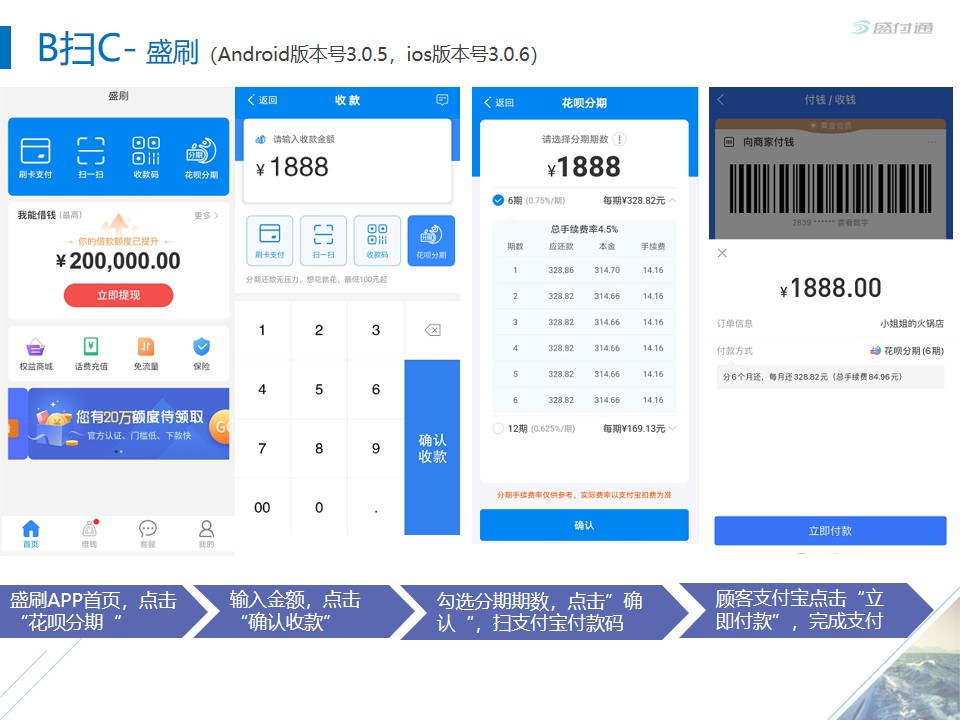This screenshot has width=960, height=720.
Task: Tap keypad digit 8
Action: coord(319,449)
